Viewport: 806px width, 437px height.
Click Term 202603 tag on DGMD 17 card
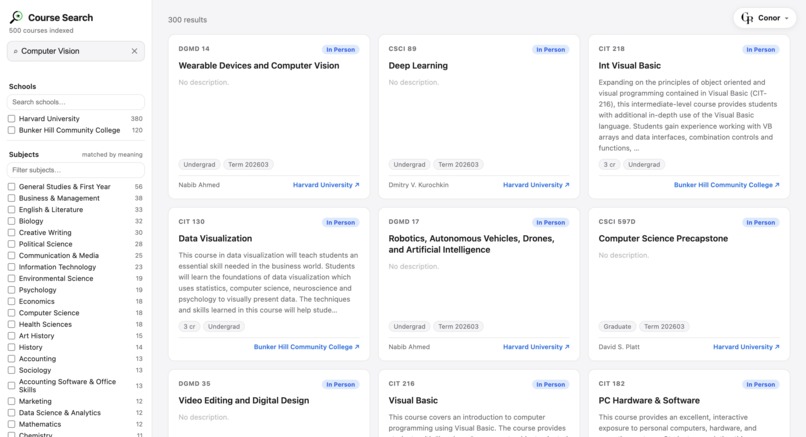[458, 326]
